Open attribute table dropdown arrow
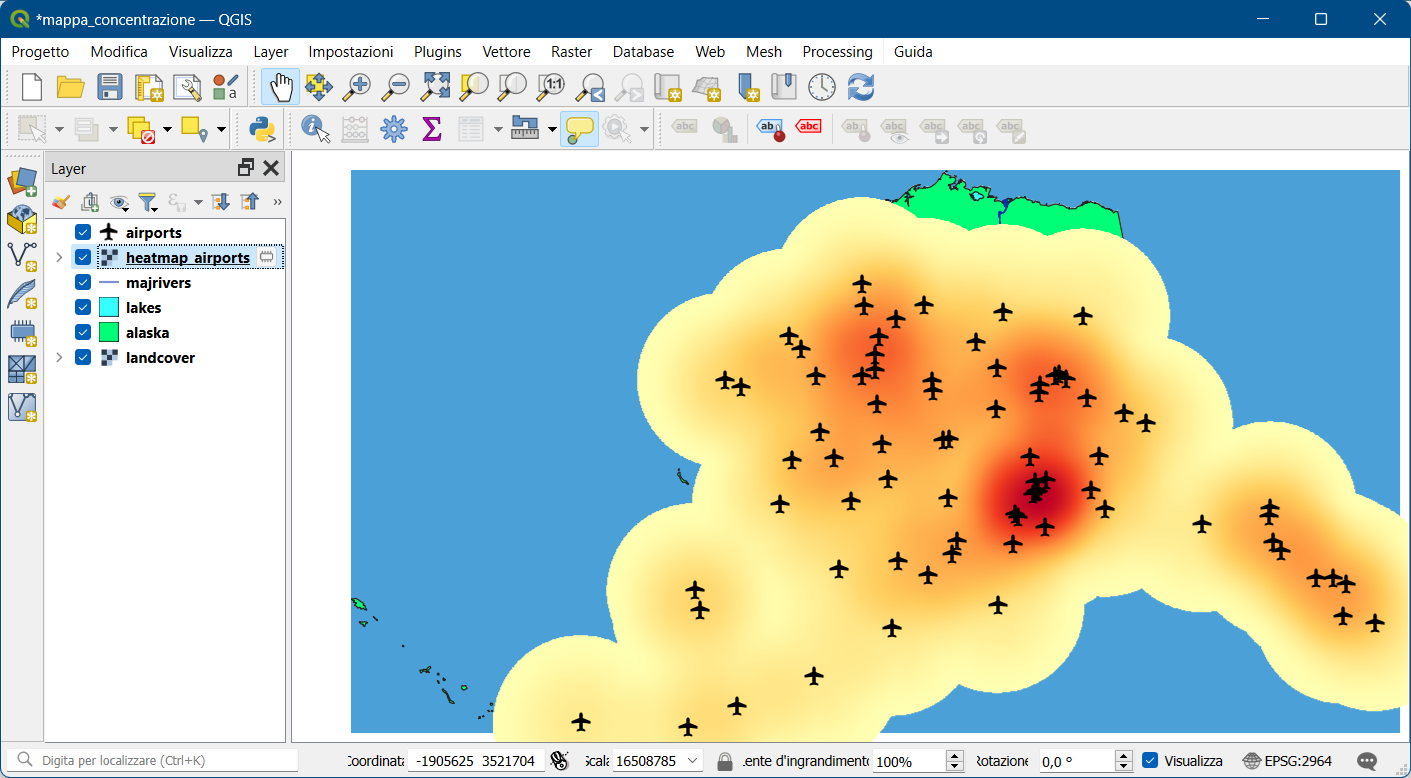Image resolution: width=1411 pixels, height=778 pixels. point(498,129)
